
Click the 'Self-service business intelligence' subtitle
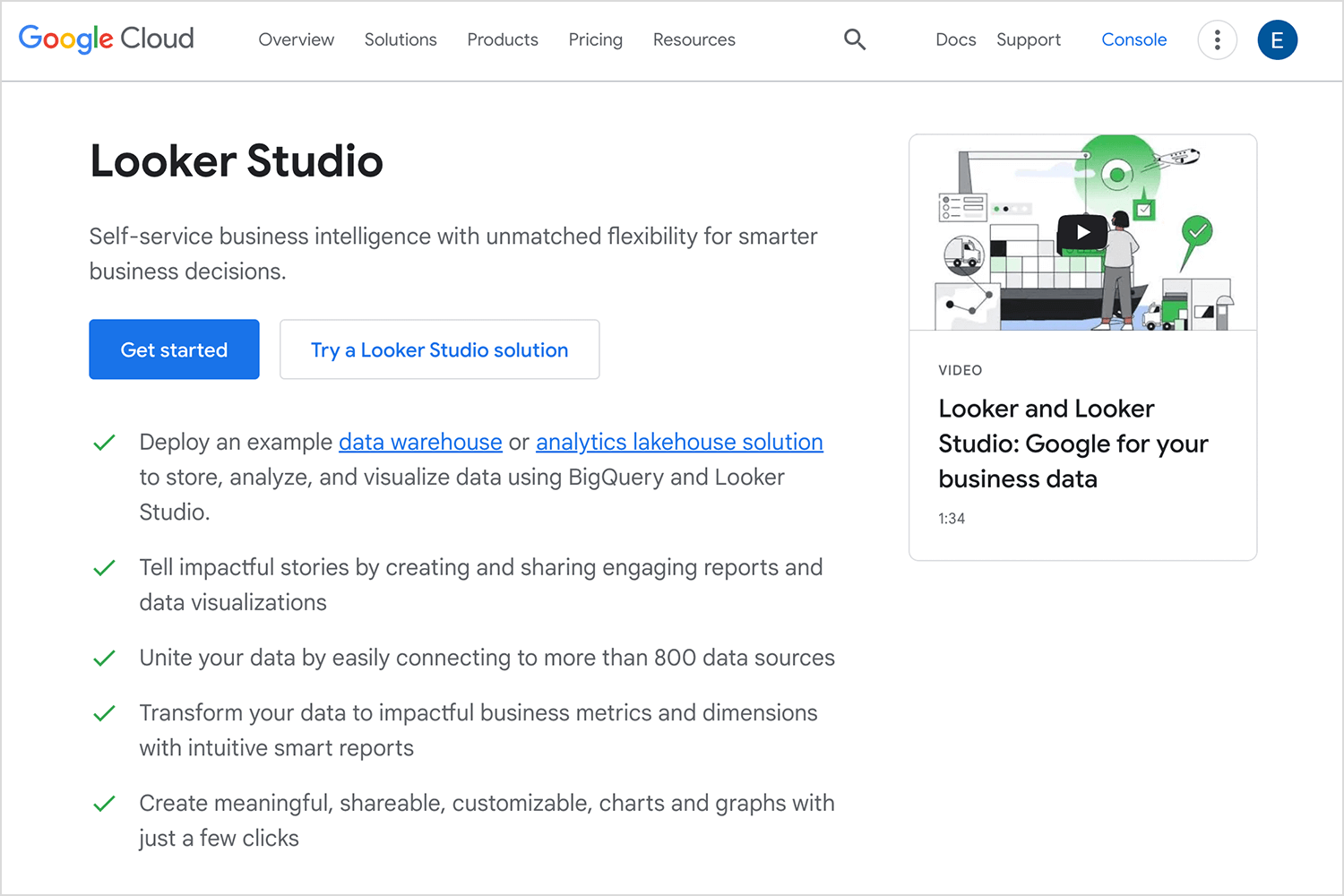tap(453, 254)
